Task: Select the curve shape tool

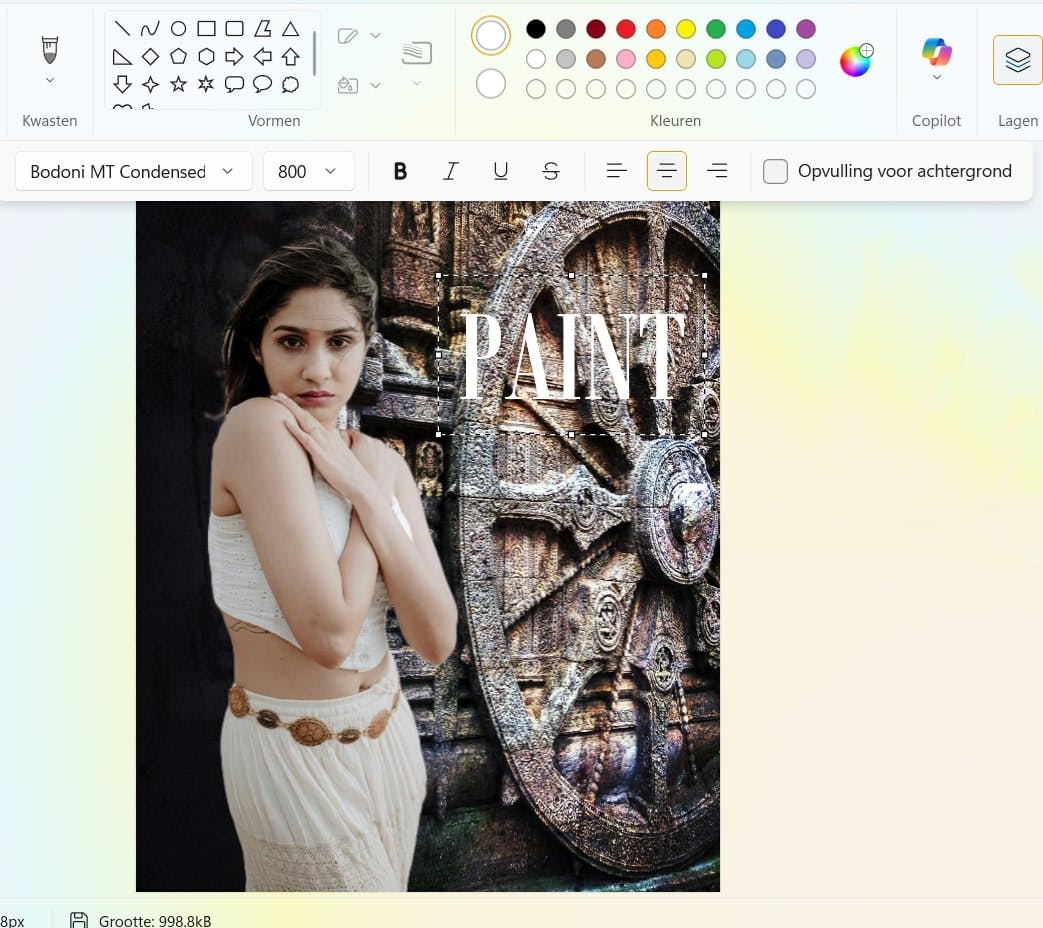Action: coord(150,28)
